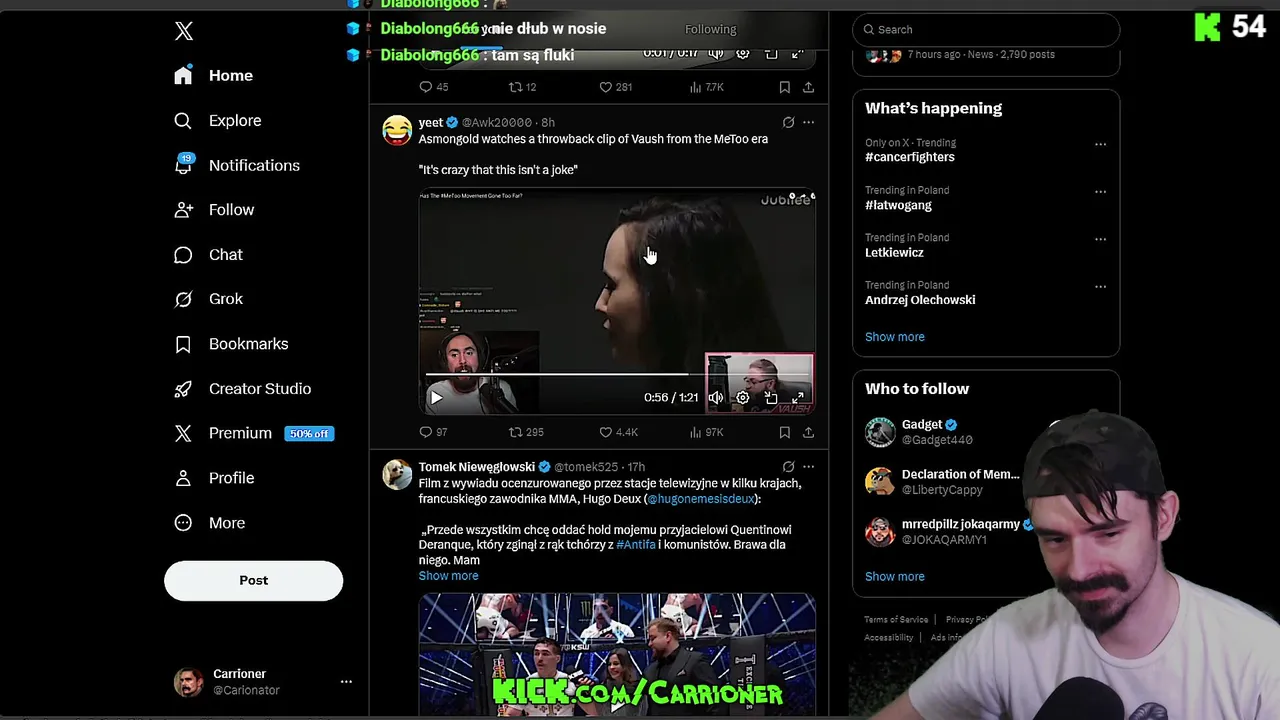Viewport: 1280px width, 720px height.
Task: Reply to top post with 45 replies
Action: click(433, 87)
